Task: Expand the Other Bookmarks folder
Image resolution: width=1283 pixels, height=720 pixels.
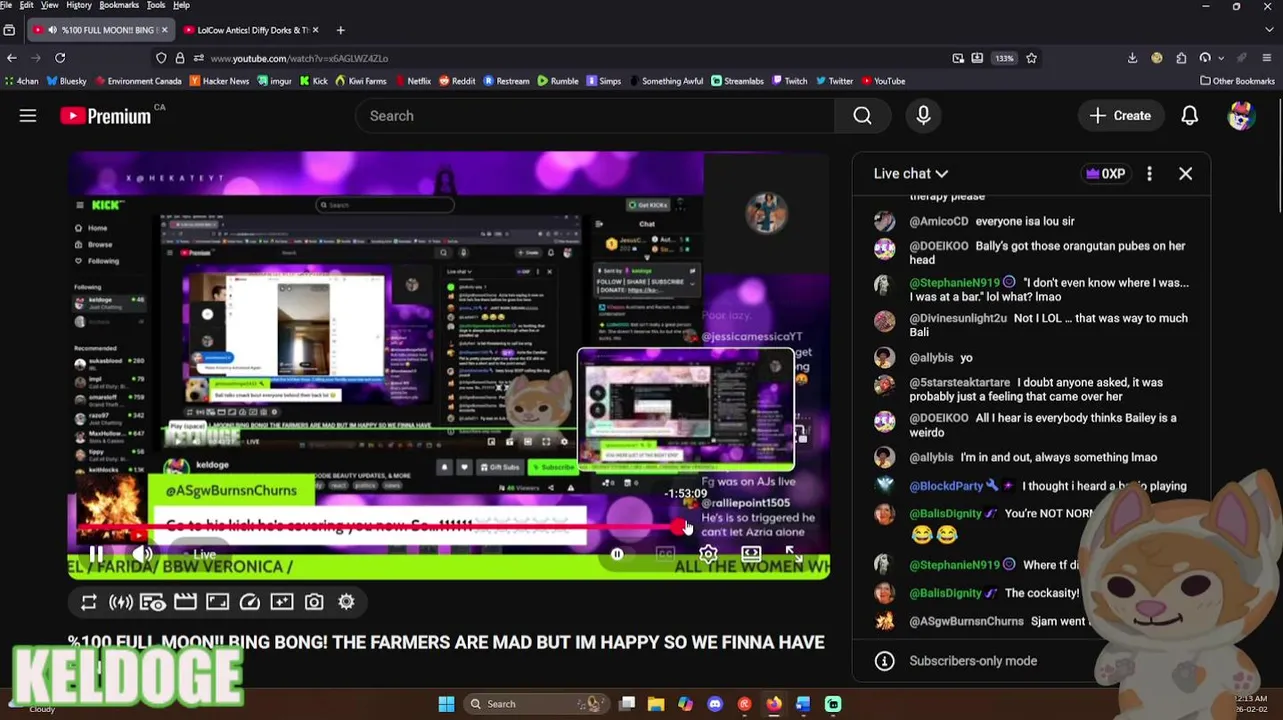Action: pos(1237,81)
